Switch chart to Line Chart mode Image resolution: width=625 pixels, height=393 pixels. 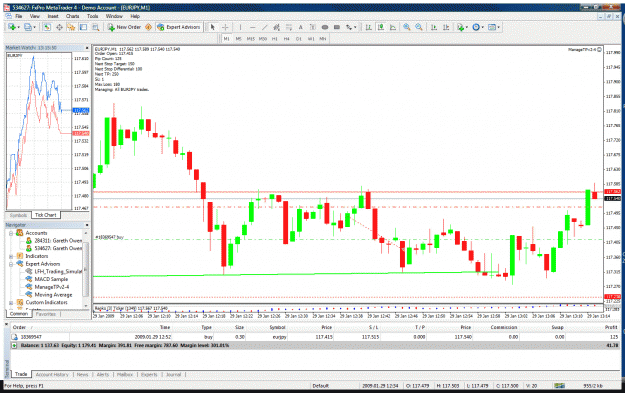pos(393,27)
